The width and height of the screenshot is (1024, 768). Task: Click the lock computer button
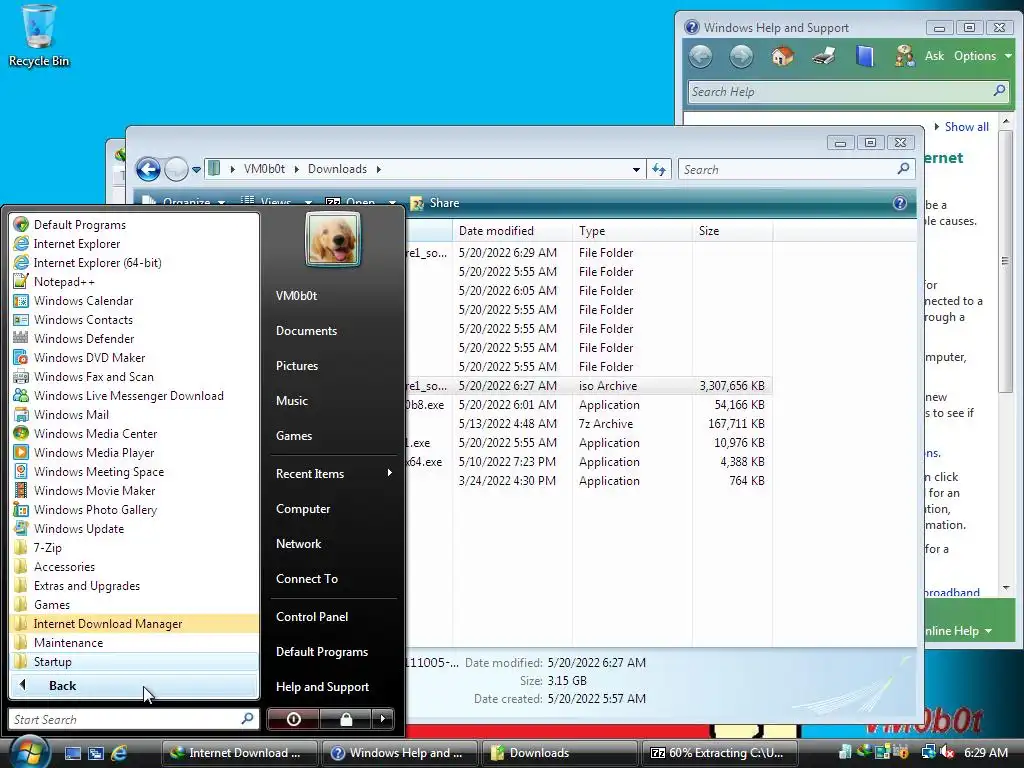346,719
